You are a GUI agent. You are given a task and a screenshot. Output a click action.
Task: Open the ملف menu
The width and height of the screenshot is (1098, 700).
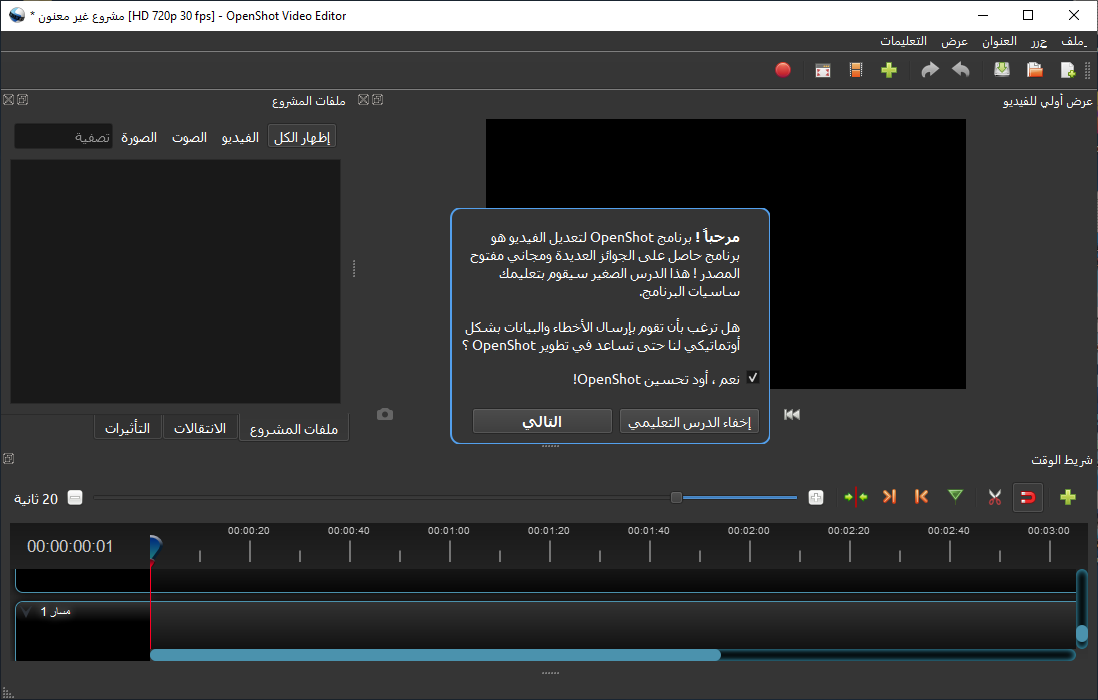(x=1073, y=41)
